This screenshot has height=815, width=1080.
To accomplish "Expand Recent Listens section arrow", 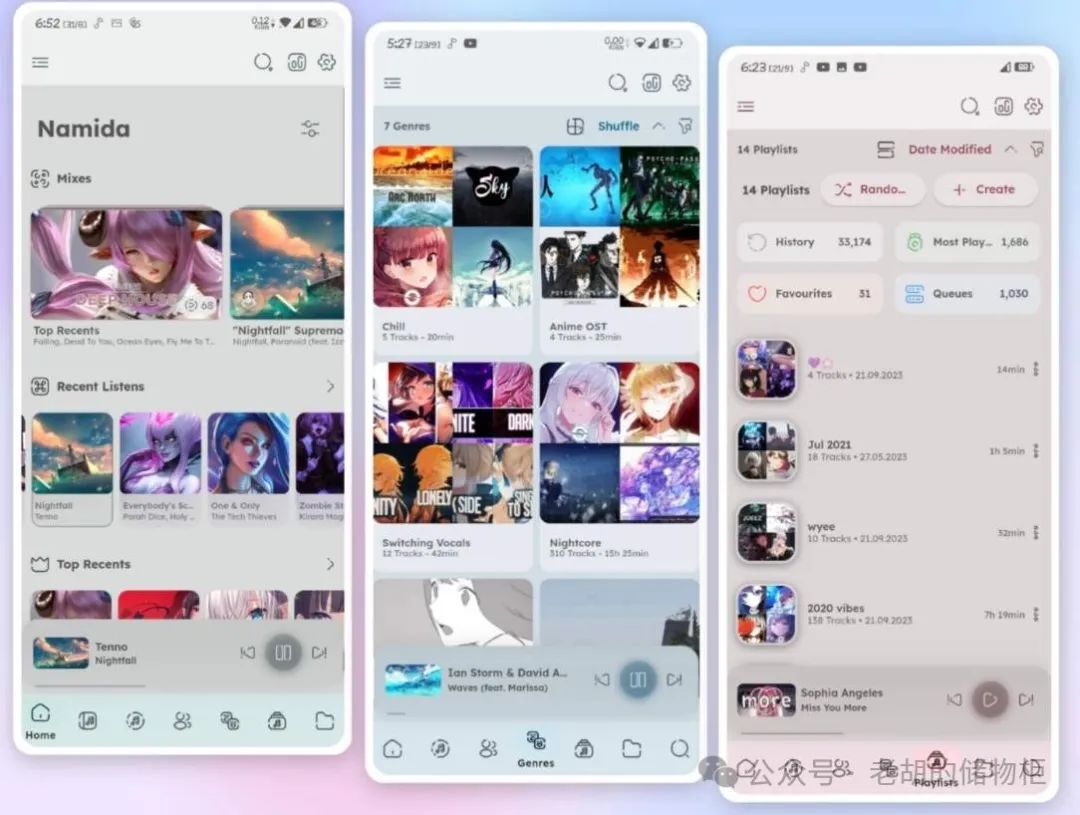I will (331, 386).
